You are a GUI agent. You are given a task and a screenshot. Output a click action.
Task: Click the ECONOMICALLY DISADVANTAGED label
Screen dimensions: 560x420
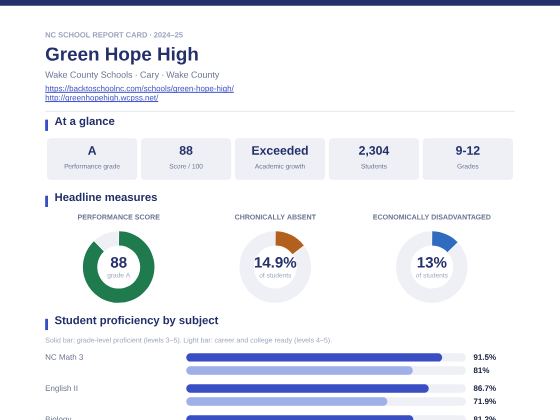(431, 217)
